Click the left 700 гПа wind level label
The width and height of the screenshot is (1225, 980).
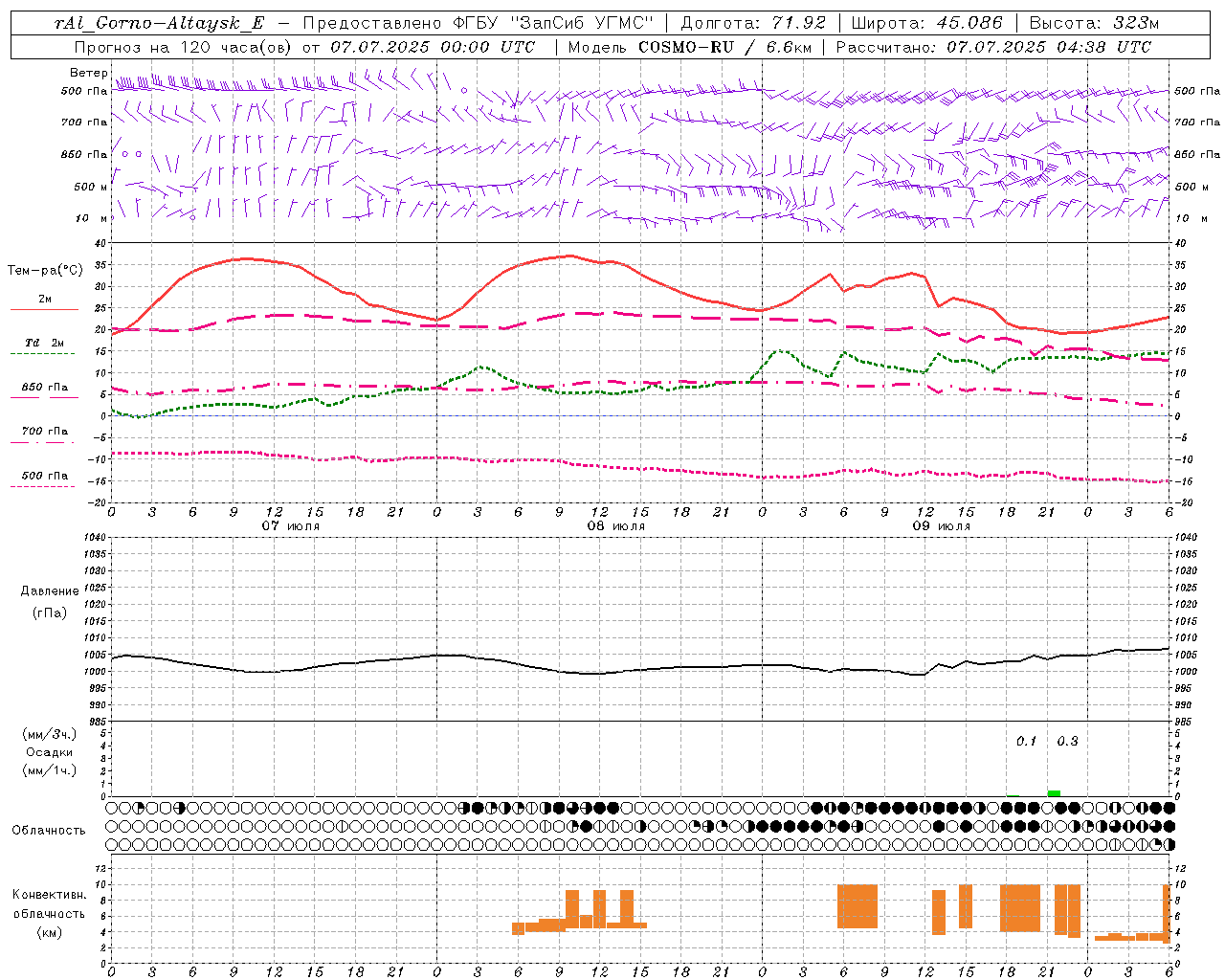[84, 122]
